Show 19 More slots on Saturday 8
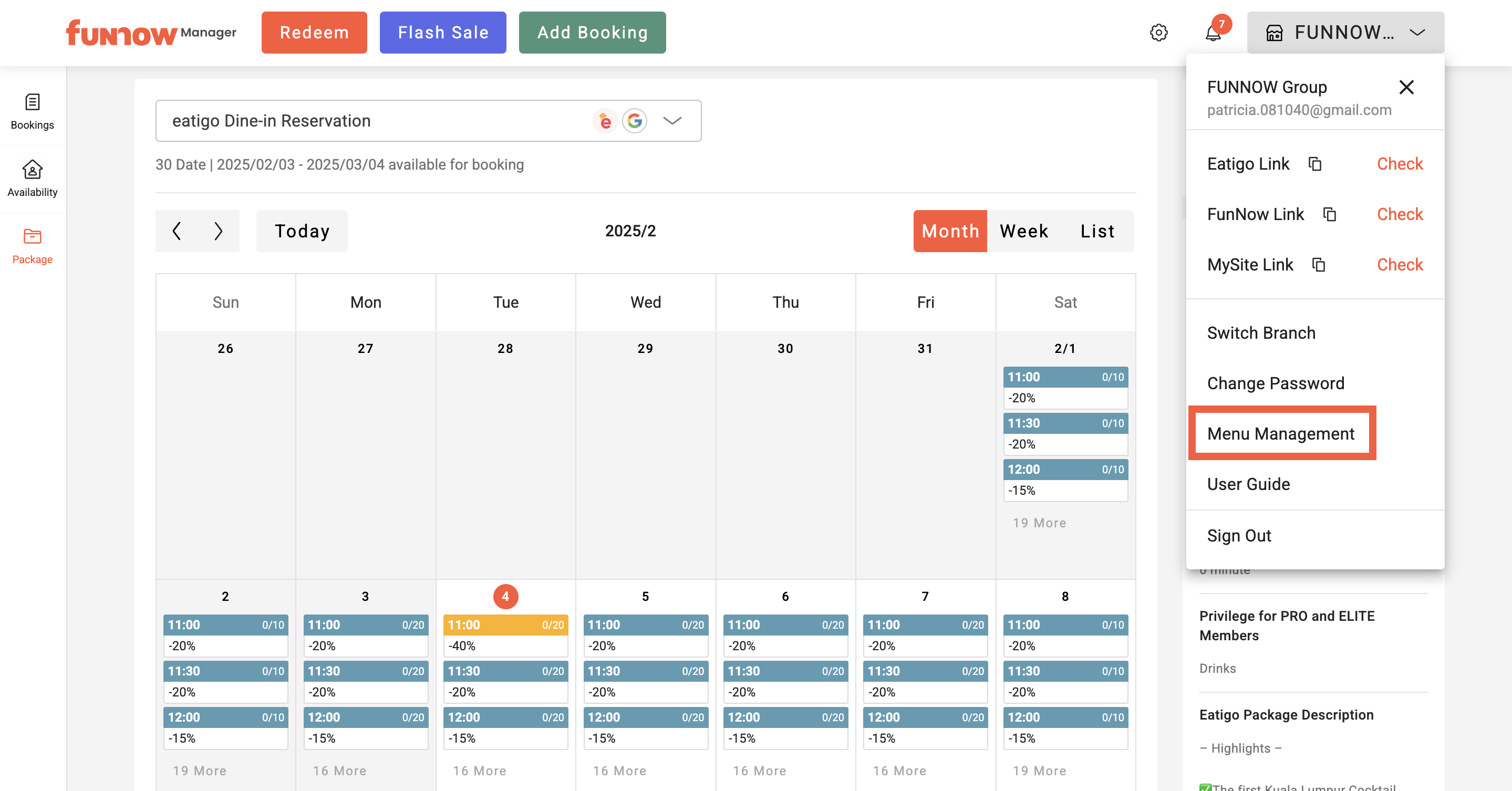The width and height of the screenshot is (1512, 791). point(1039,771)
